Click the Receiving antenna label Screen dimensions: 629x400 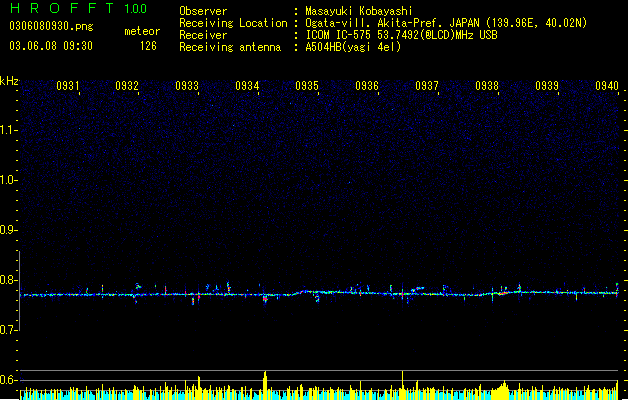(x=230, y=47)
